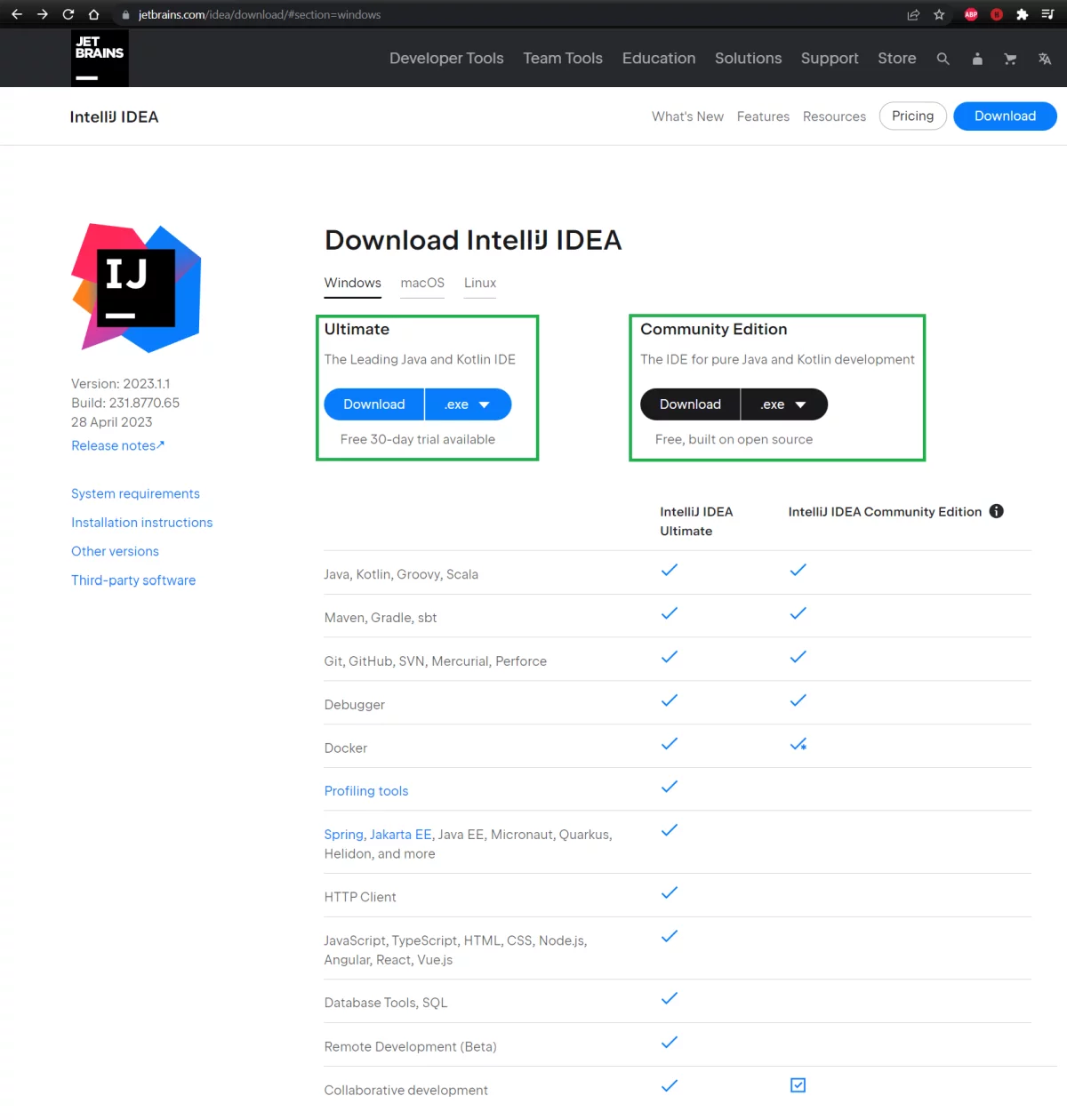Expand Ultimate .exe installer type dropdown
The height and width of the screenshot is (1120, 1067).
click(468, 404)
